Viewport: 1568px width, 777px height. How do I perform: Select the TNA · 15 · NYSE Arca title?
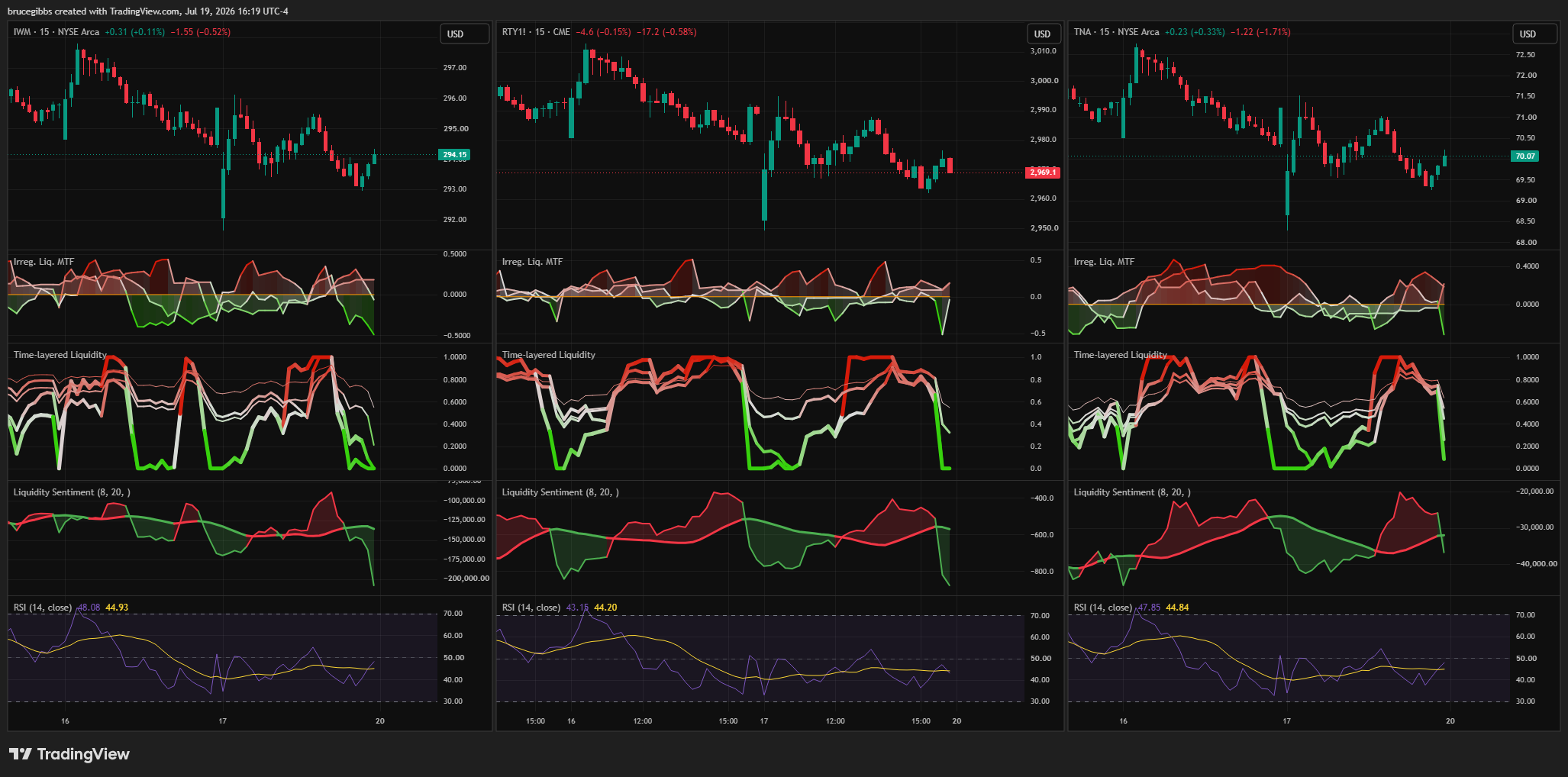(x=1116, y=32)
